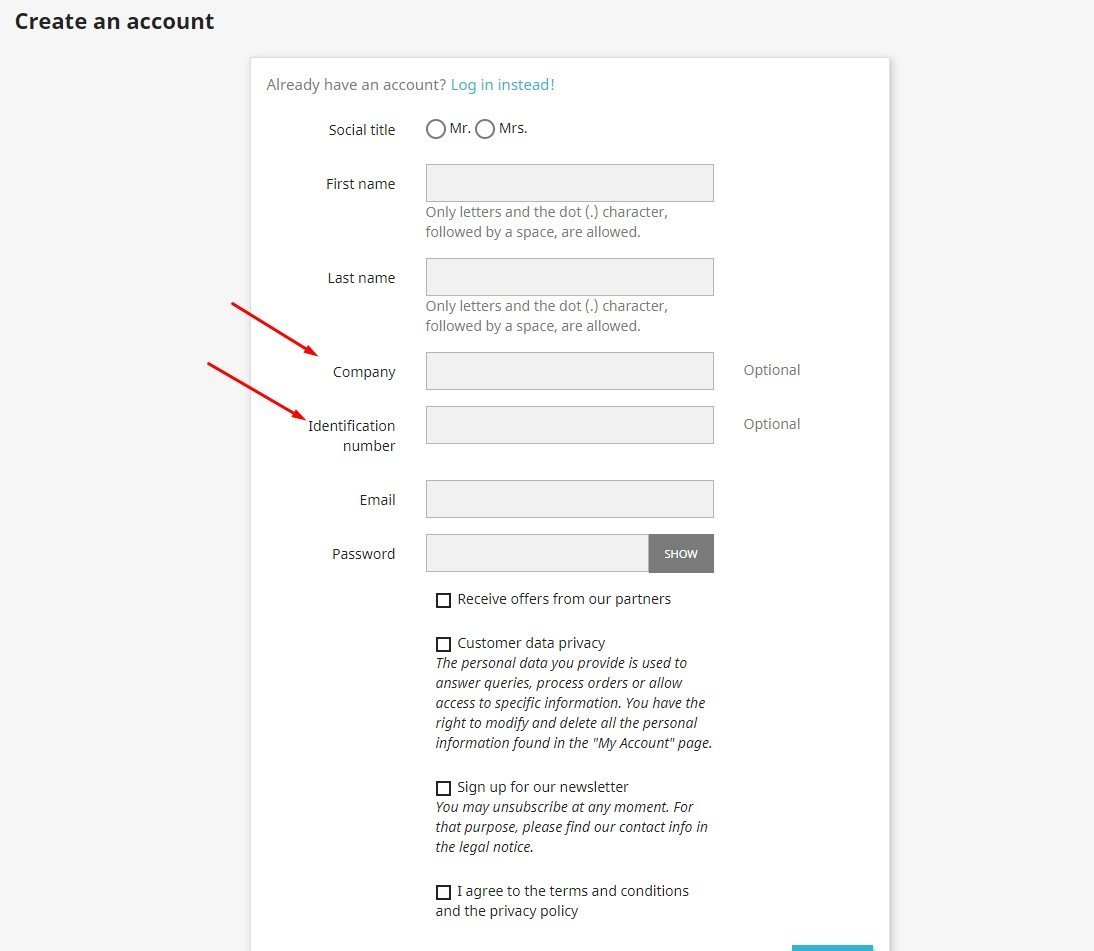
Task: Tick the Customer data privacy checkbox
Action: pos(443,644)
